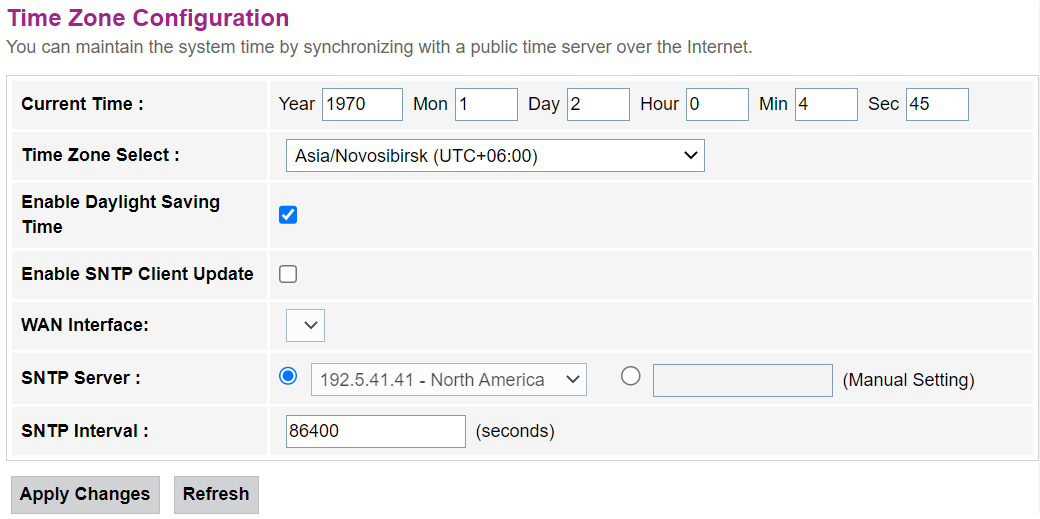Screen dimensions: 1040x519
Task: Check Enable SNTP Client Update checkbox
Action: (288, 274)
